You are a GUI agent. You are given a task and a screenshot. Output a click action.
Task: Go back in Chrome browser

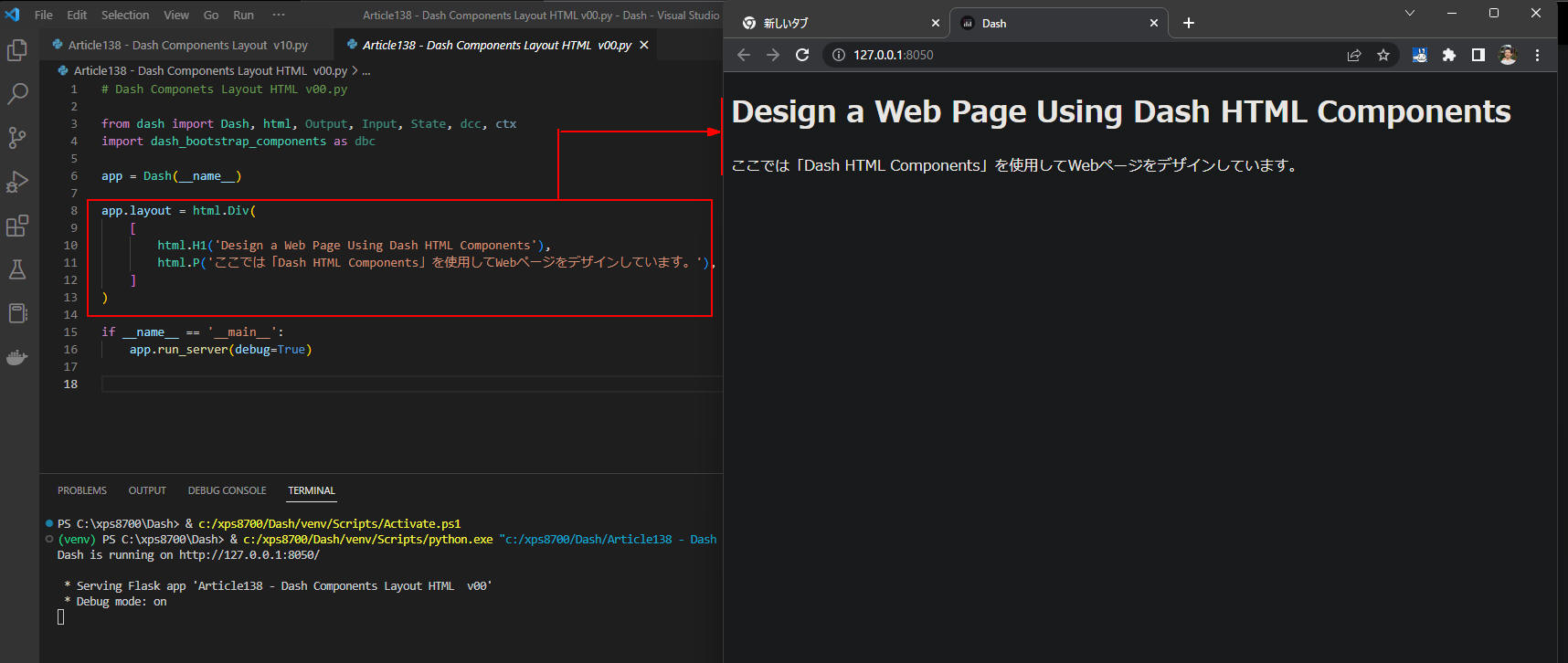pyautogui.click(x=744, y=55)
